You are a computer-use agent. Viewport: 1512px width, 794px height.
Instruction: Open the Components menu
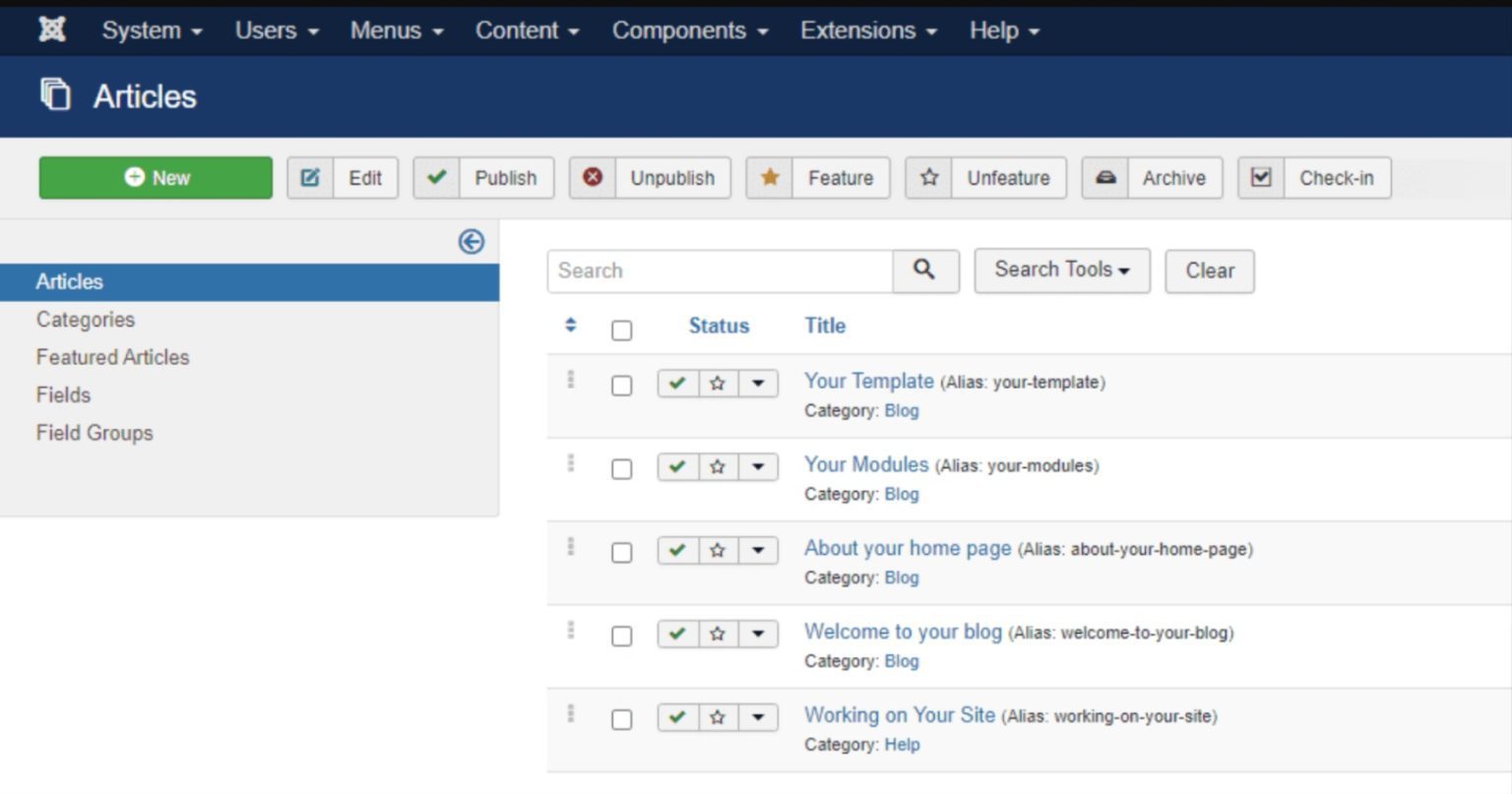[681, 31]
